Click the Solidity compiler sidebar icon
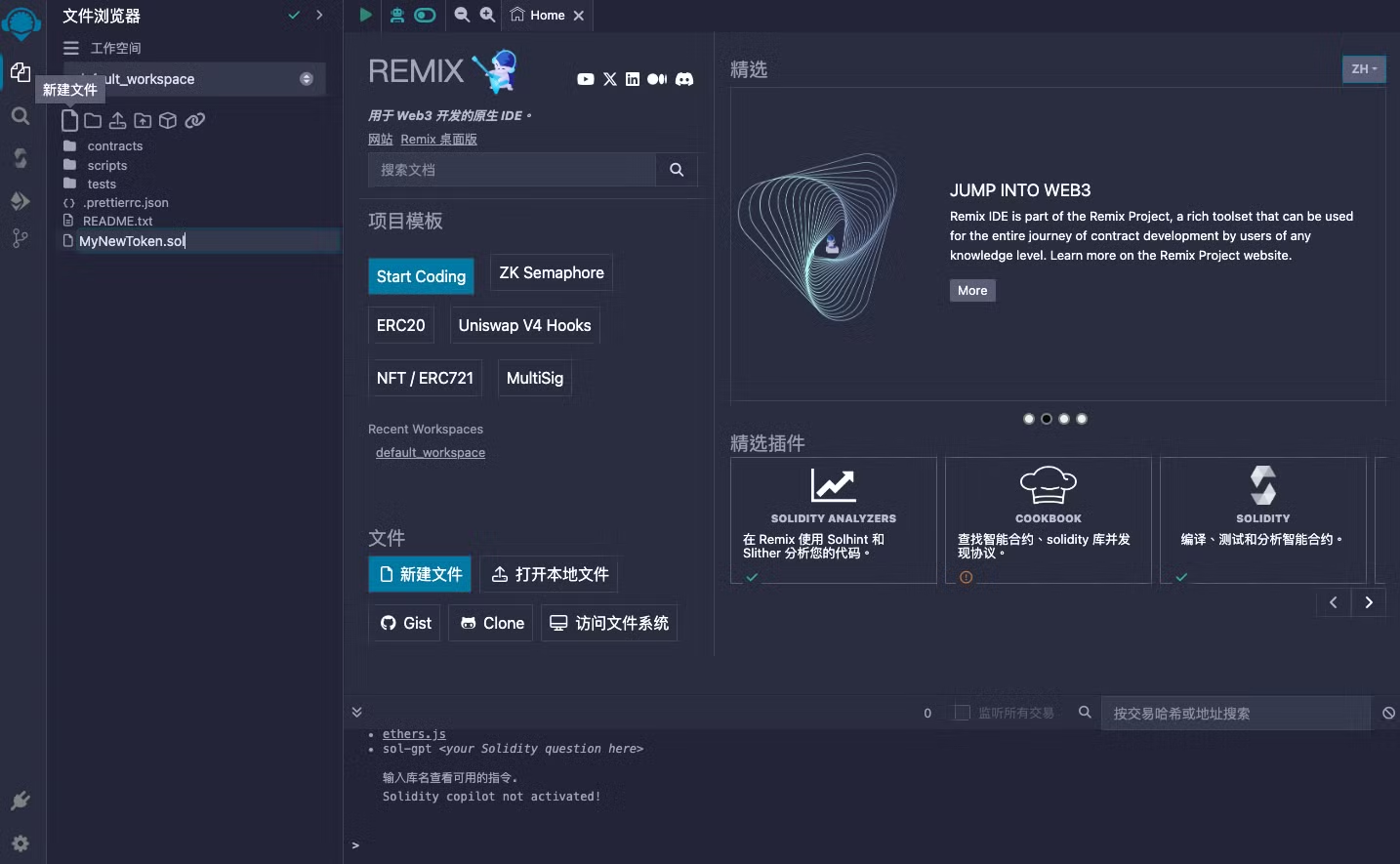The image size is (1400, 864). 21,157
